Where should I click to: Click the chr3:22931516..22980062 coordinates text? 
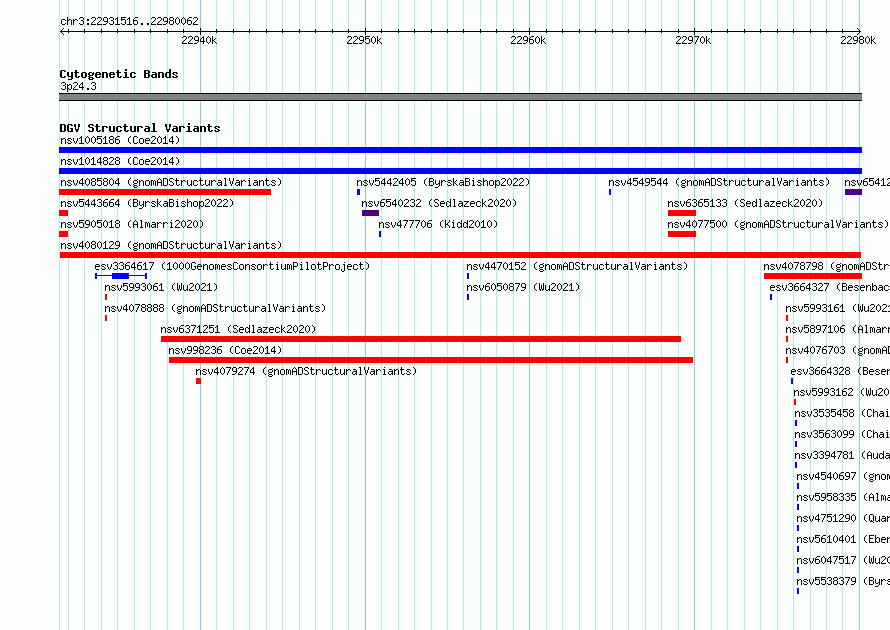pos(129,22)
